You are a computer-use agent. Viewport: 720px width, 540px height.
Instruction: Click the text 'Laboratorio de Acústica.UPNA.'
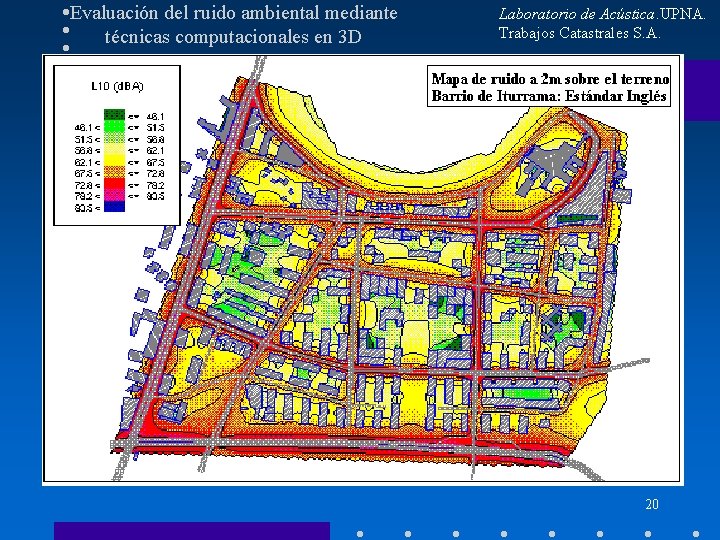coord(602,14)
